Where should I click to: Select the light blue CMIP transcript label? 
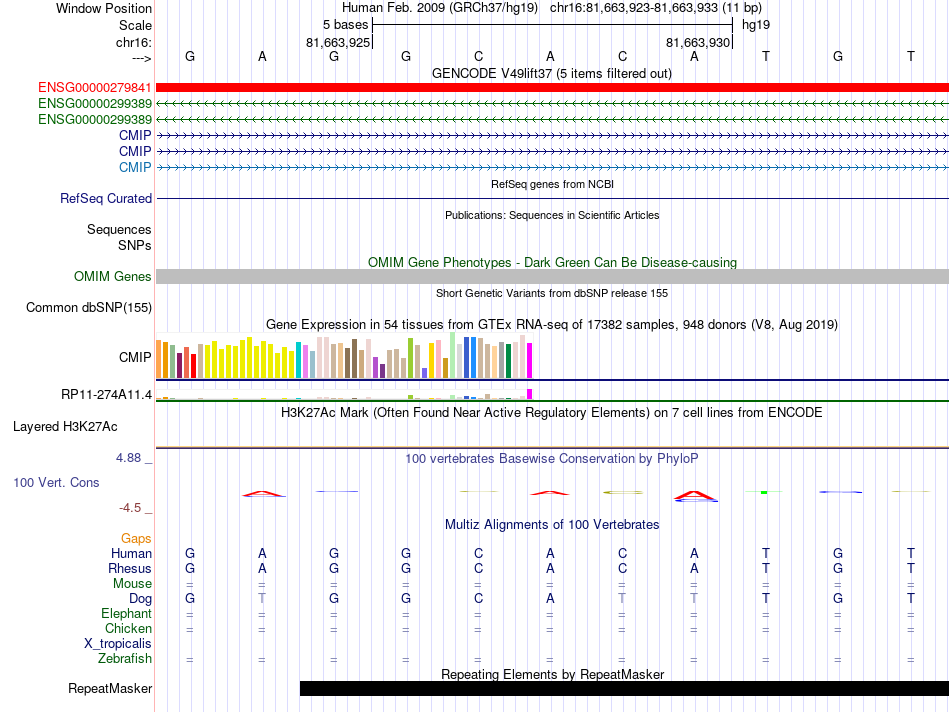pos(135,167)
